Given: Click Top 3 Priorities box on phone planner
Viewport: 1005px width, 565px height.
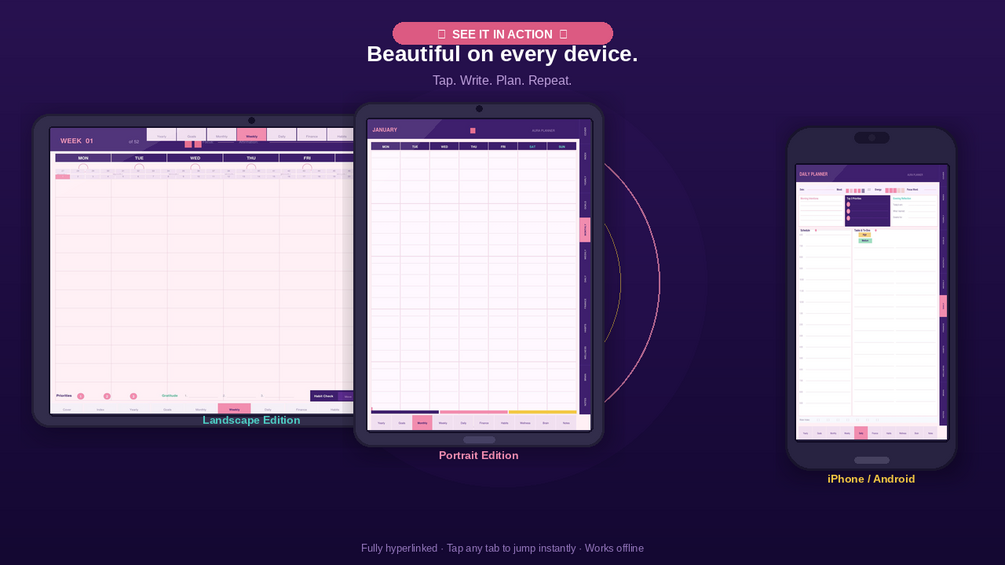Looking at the screenshot, I should click(x=868, y=211).
